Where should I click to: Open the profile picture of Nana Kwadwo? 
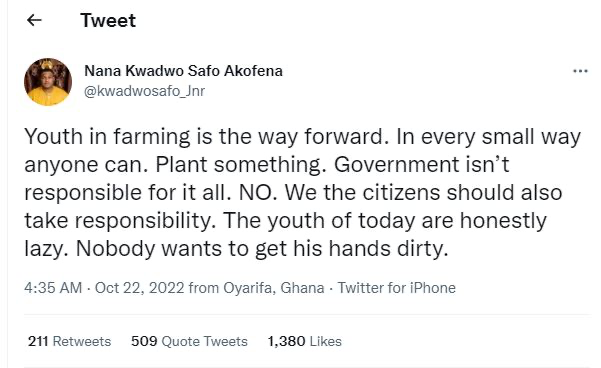pyautogui.click(x=48, y=82)
